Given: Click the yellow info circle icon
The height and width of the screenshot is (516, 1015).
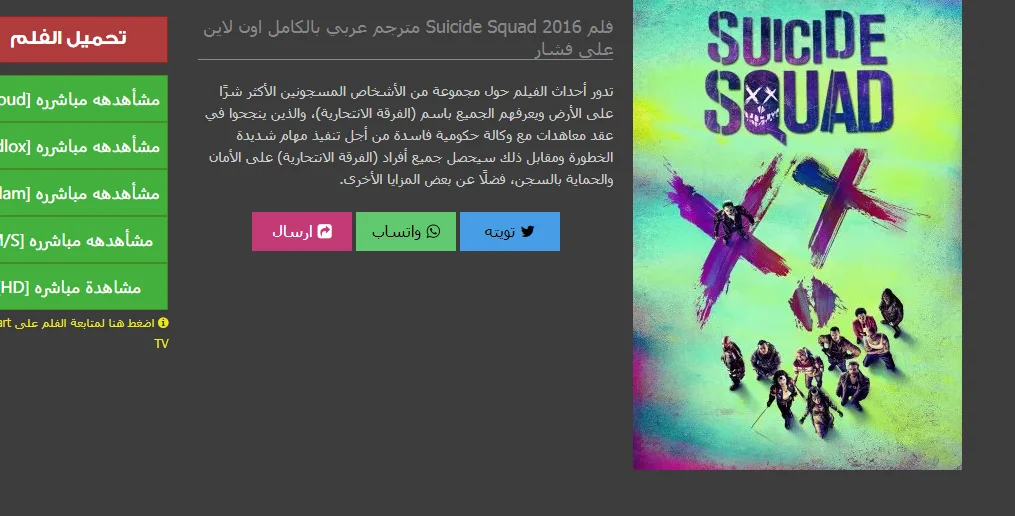Looking at the screenshot, I should [163, 322].
